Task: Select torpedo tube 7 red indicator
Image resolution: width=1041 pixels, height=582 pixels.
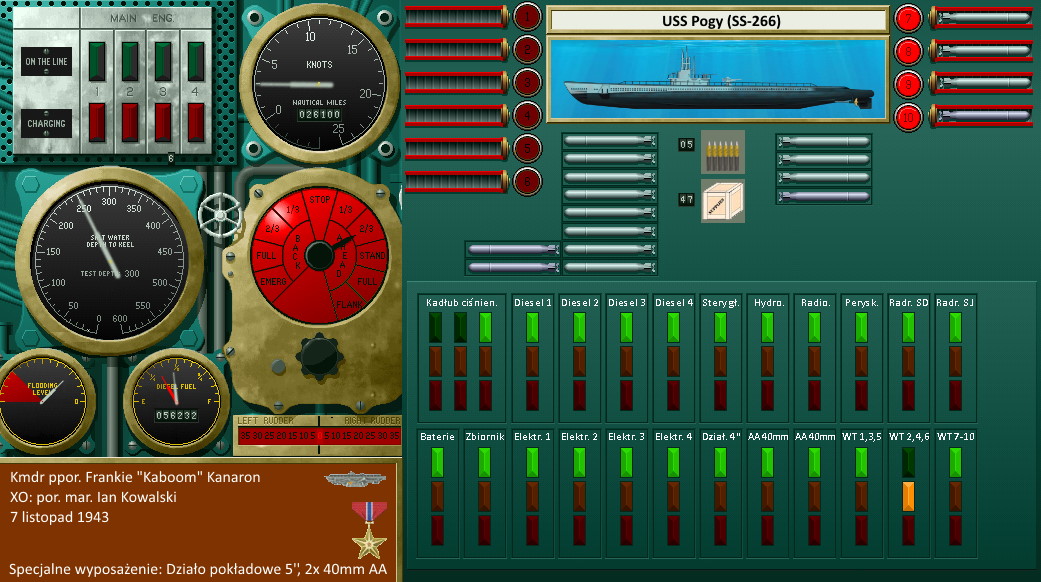Action: (x=908, y=17)
